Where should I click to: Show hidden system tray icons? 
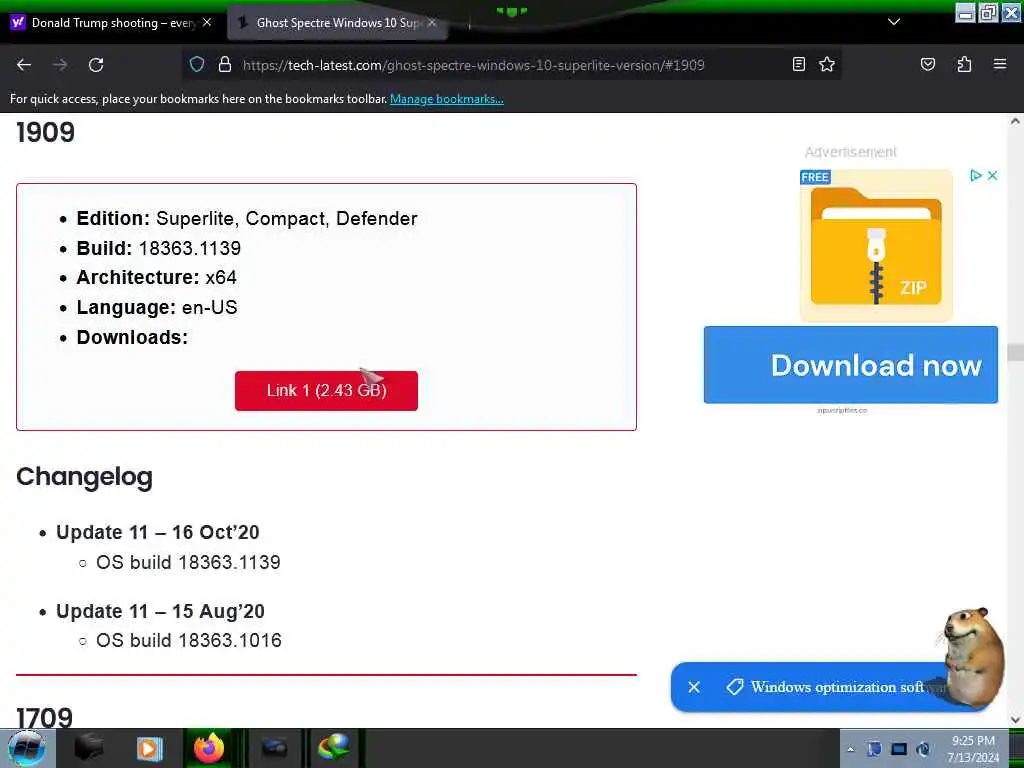850,750
